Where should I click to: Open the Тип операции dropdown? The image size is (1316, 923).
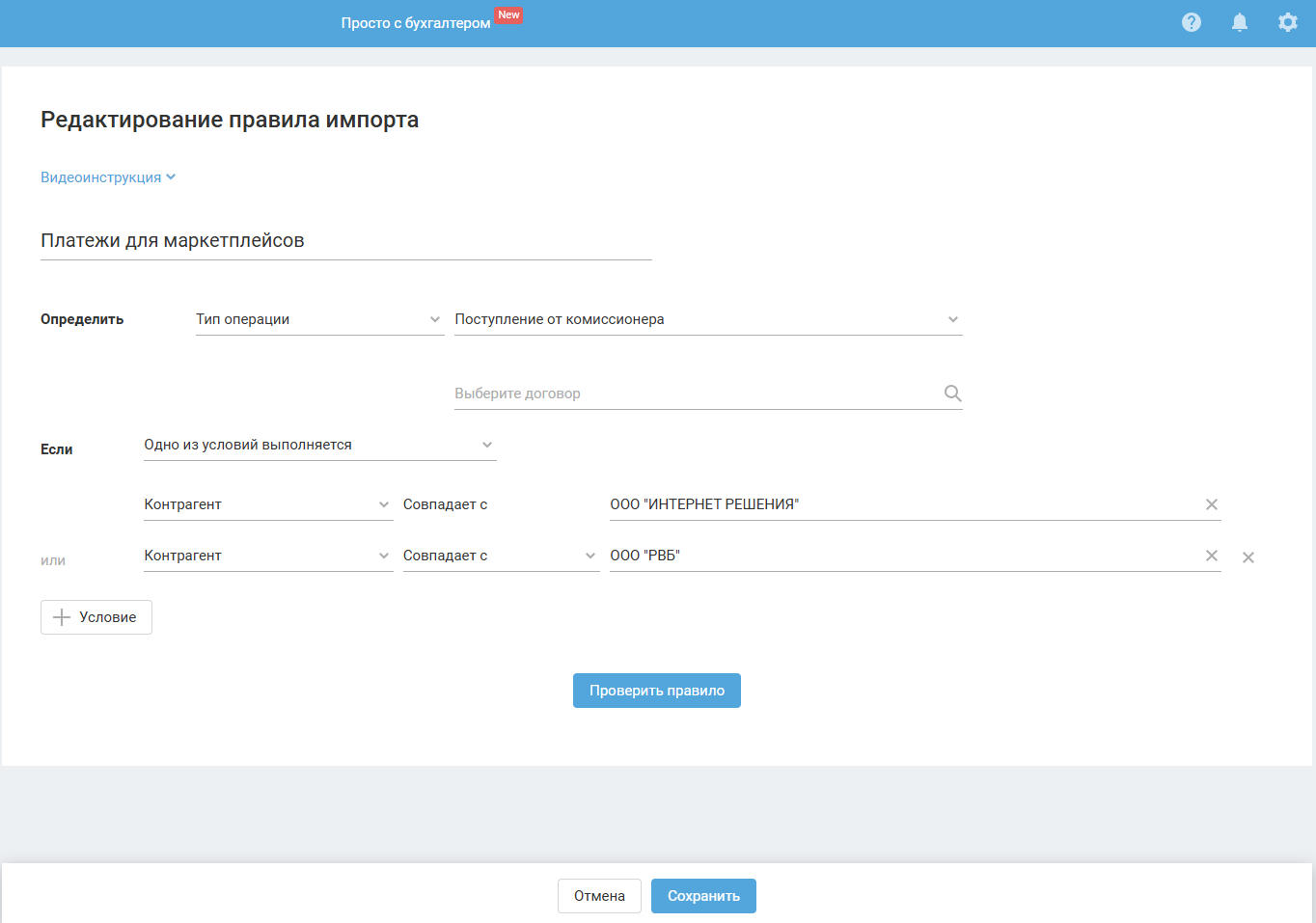[x=319, y=319]
